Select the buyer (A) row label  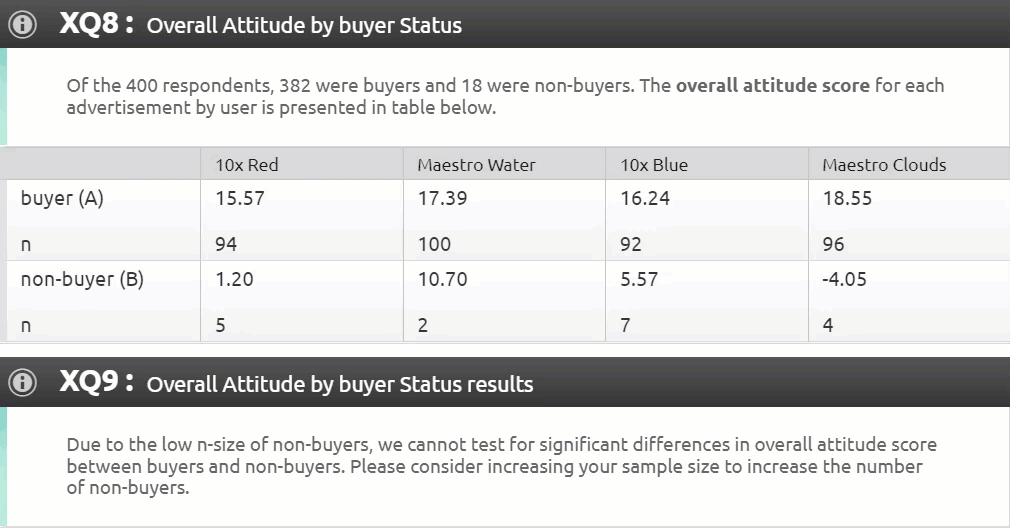tap(62, 198)
